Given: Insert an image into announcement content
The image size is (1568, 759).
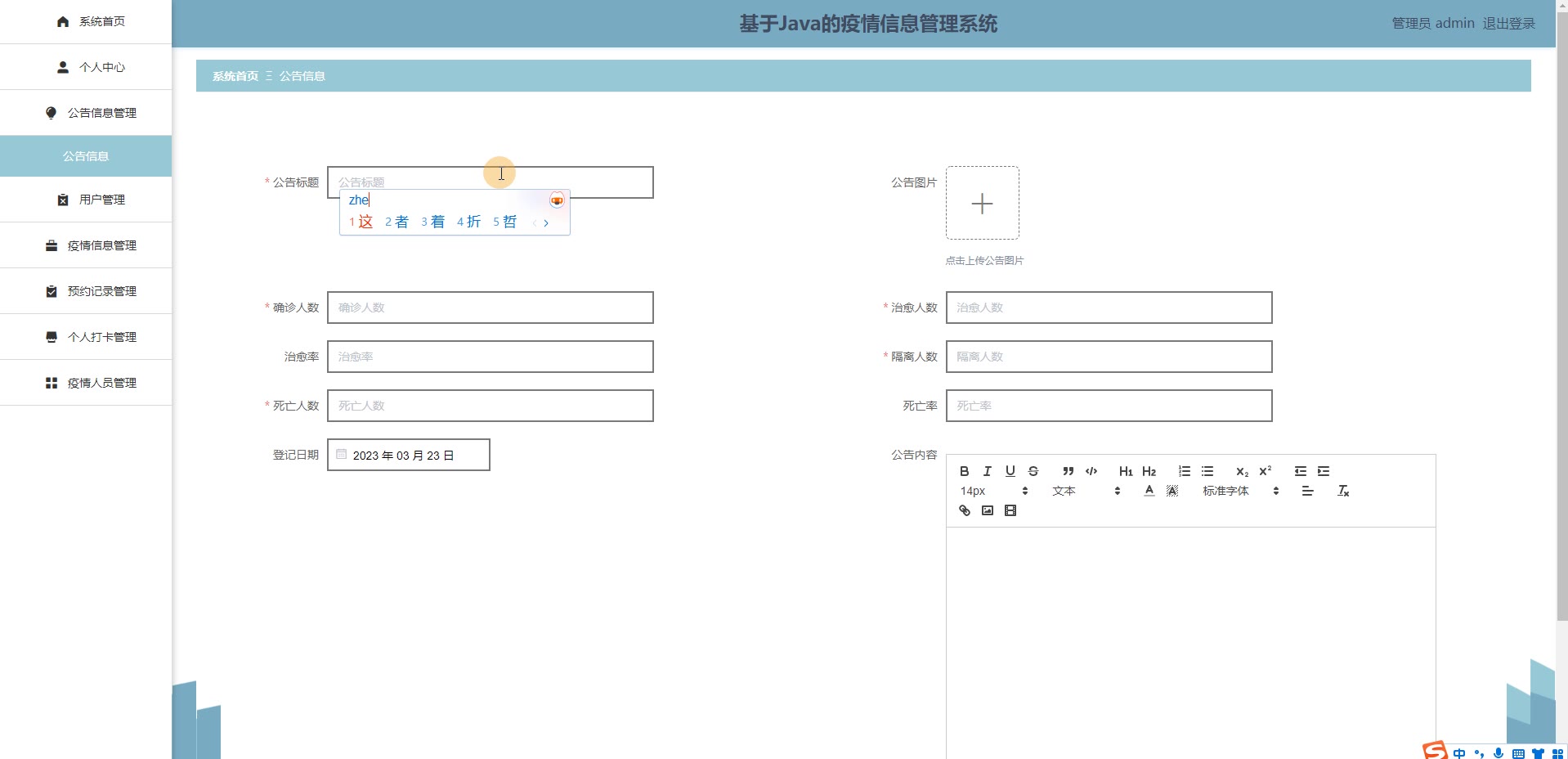Looking at the screenshot, I should click(987, 510).
